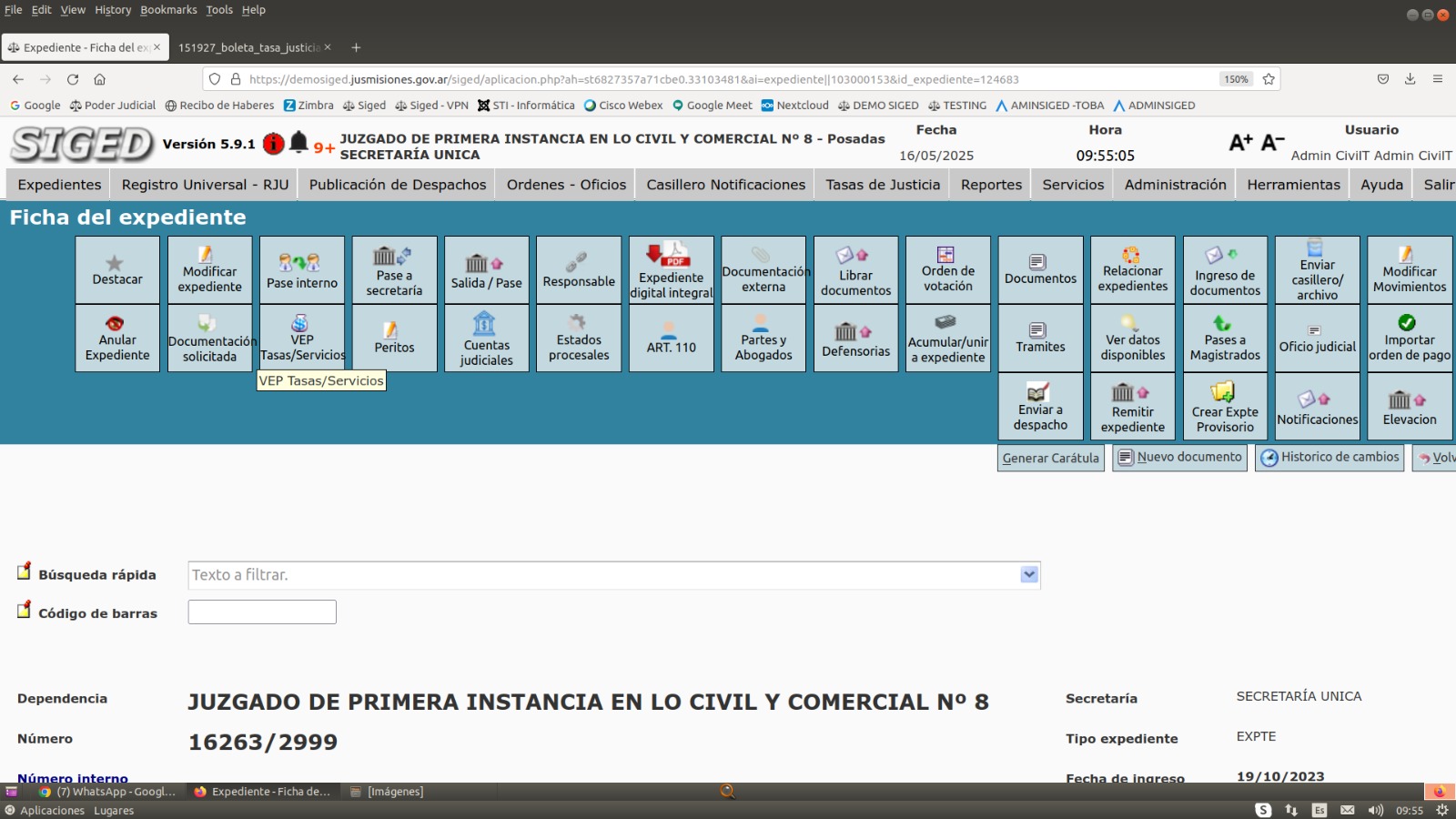Open the Administración menu

(x=1176, y=185)
